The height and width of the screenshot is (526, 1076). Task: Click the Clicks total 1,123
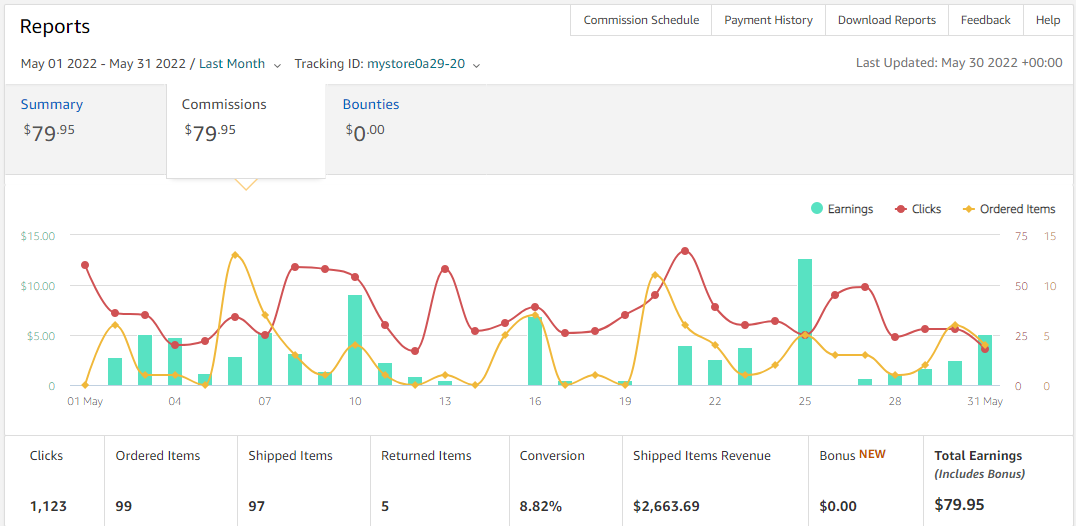pyautogui.click(x=48, y=507)
